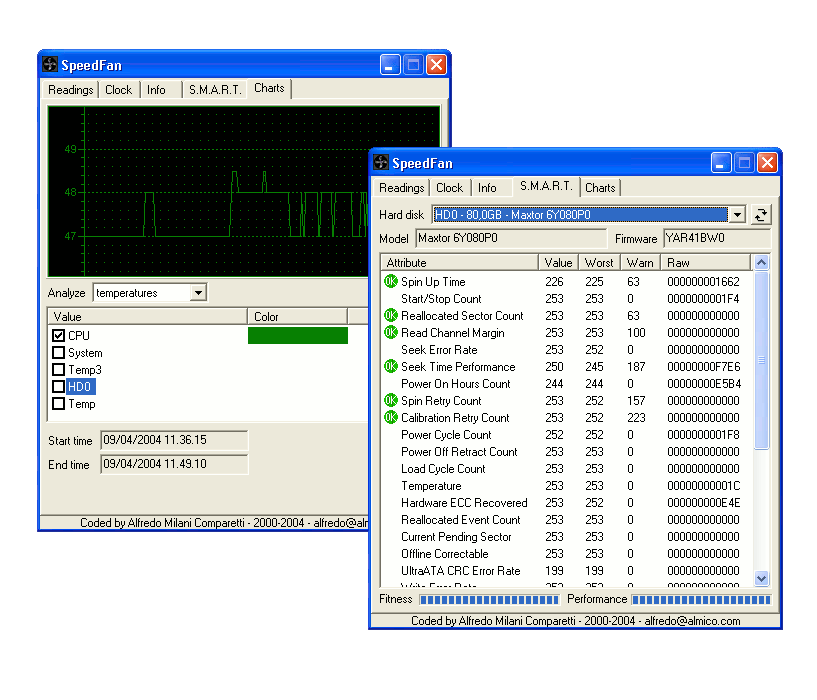817x700 pixels.
Task: Click the End time field
Action: [x=174, y=464]
